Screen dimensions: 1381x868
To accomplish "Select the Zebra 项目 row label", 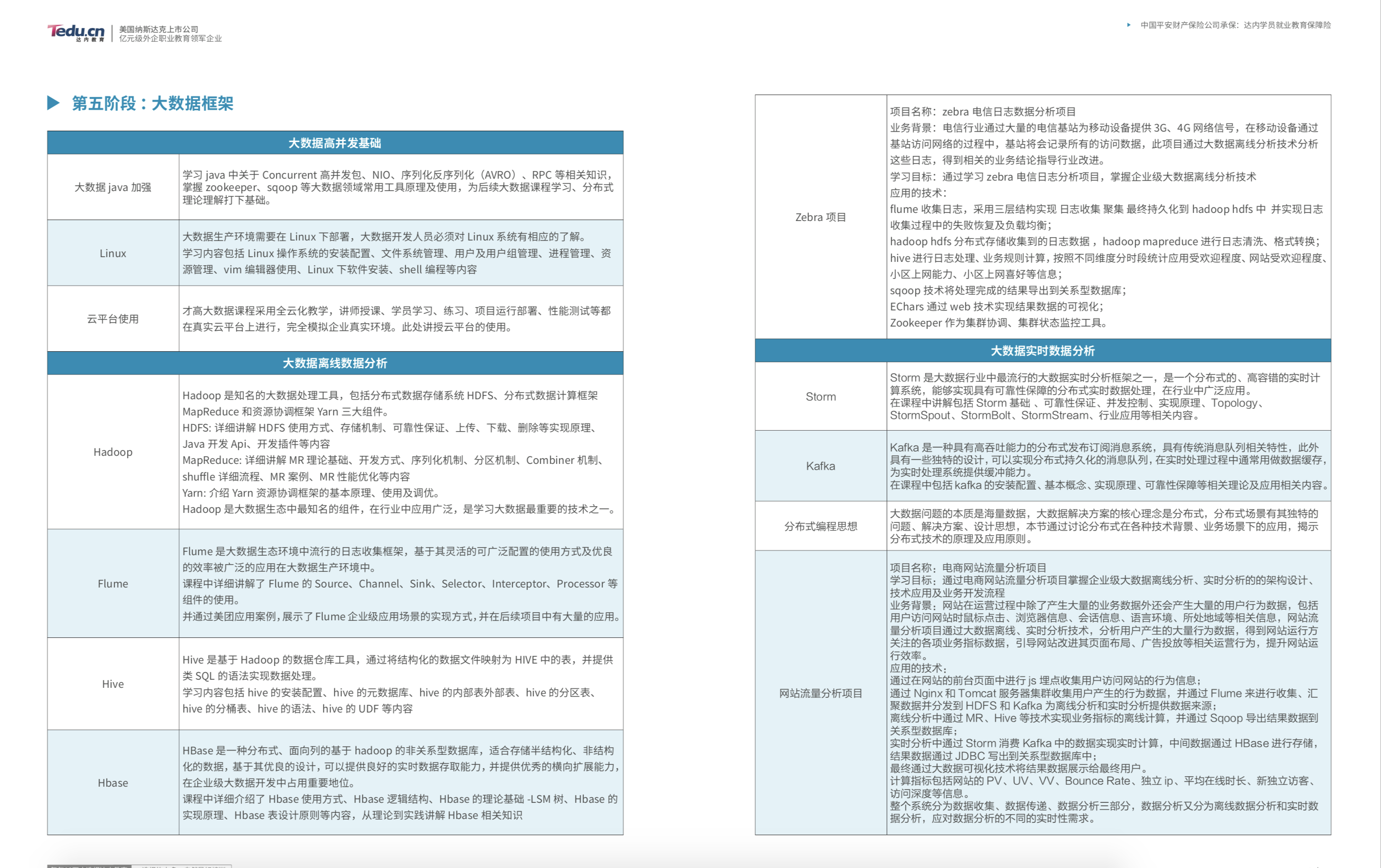I will click(x=821, y=217).
